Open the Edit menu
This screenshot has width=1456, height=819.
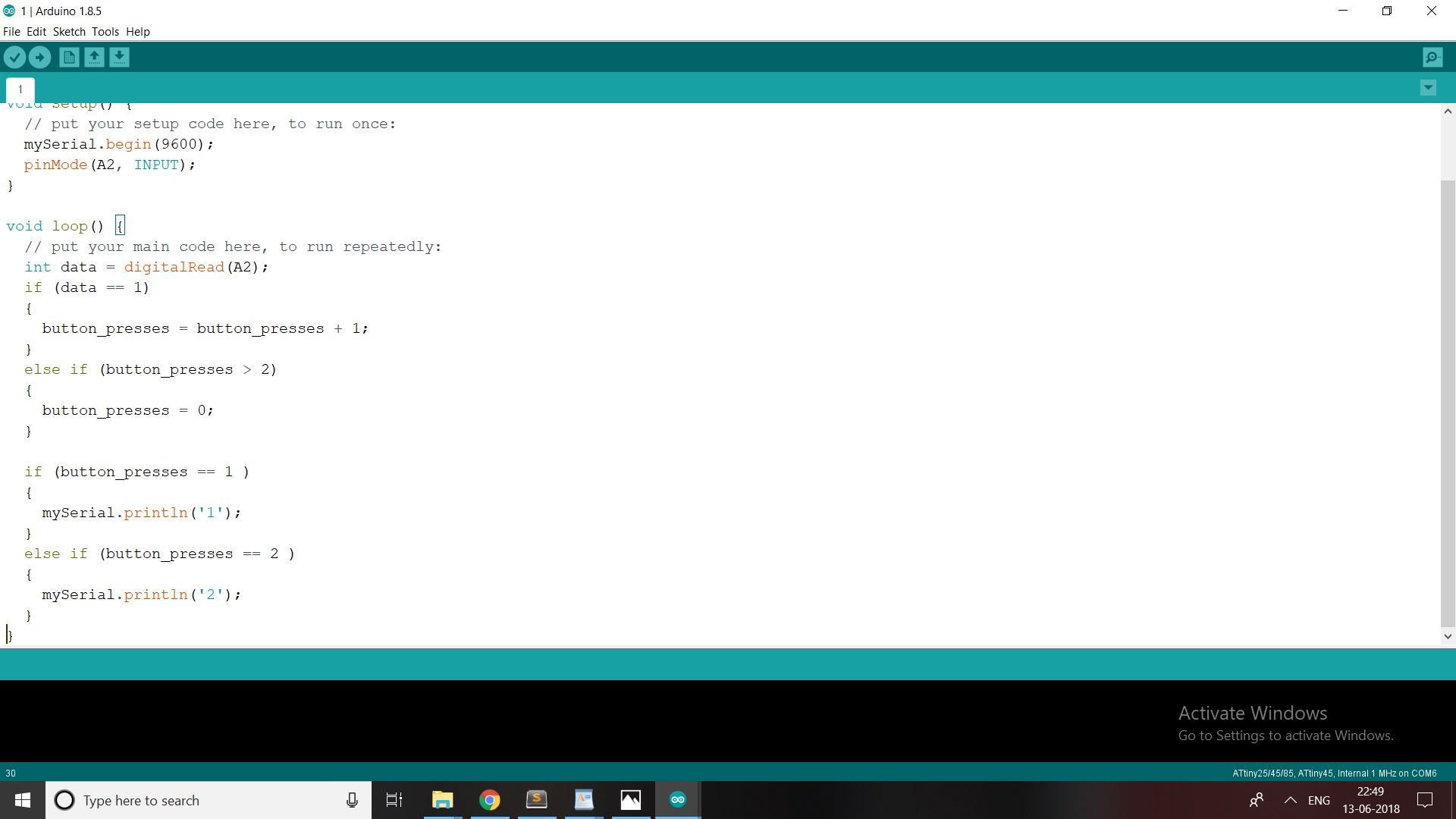point(36,32)
